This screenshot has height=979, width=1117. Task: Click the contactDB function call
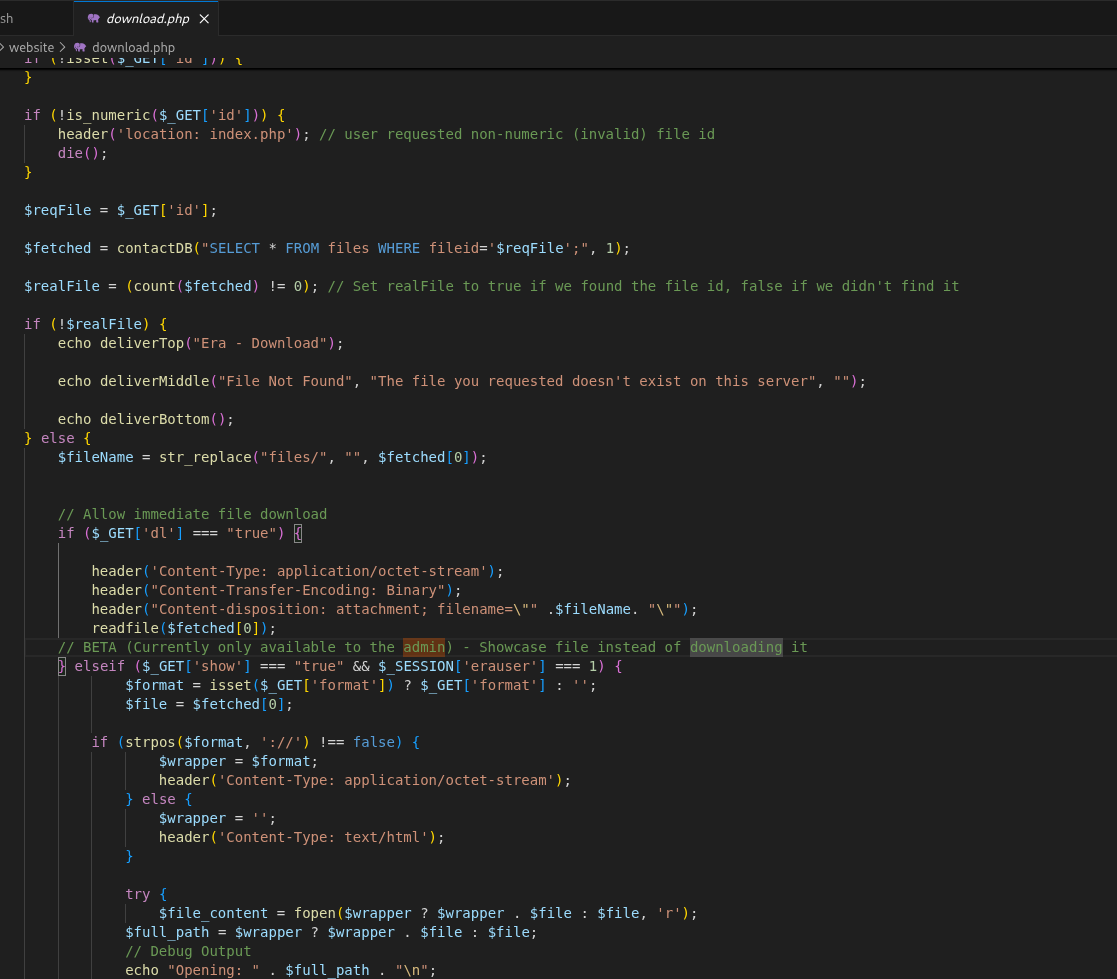pos(155,248)
